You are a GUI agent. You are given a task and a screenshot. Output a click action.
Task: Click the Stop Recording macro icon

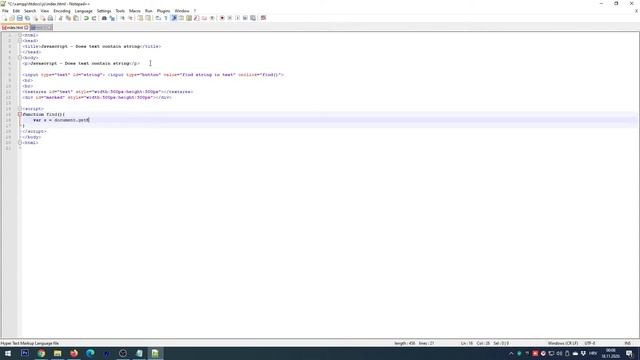pyautogui.click(x=230, y=18)
